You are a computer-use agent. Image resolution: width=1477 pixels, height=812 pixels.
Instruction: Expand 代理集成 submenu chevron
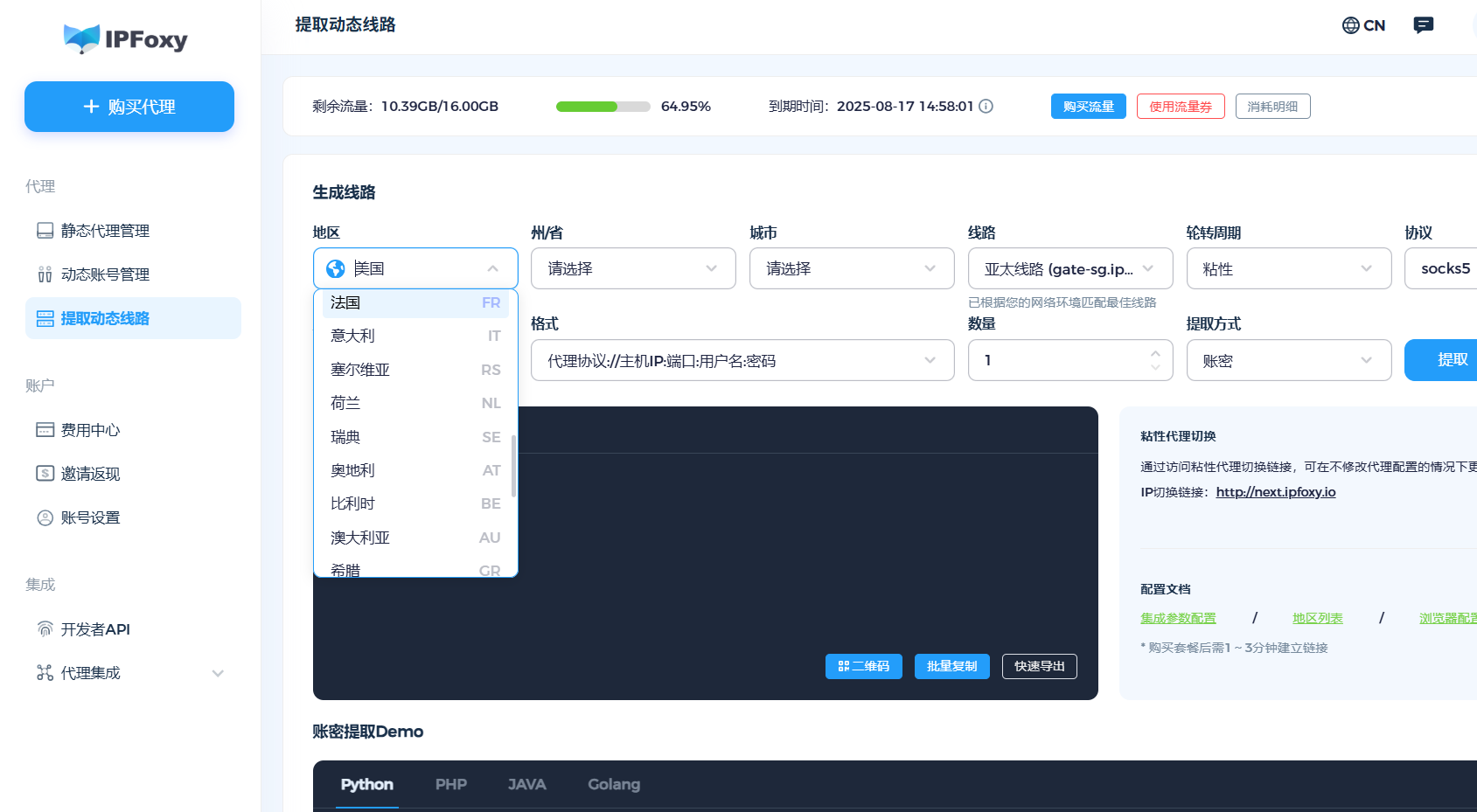pyautogui.click(x=218, y=673)
